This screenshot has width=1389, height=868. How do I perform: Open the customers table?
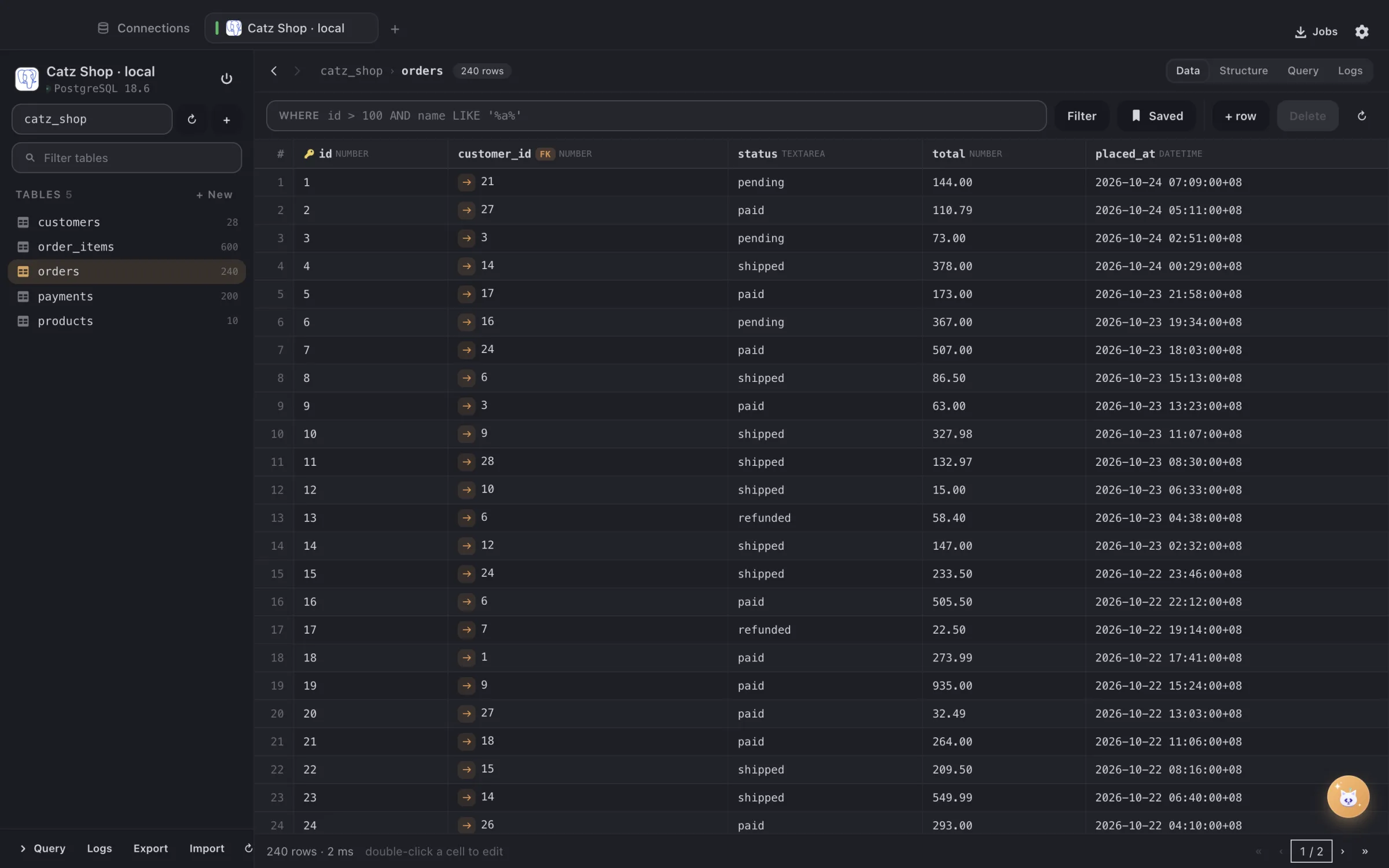click(x=127, y=222)
